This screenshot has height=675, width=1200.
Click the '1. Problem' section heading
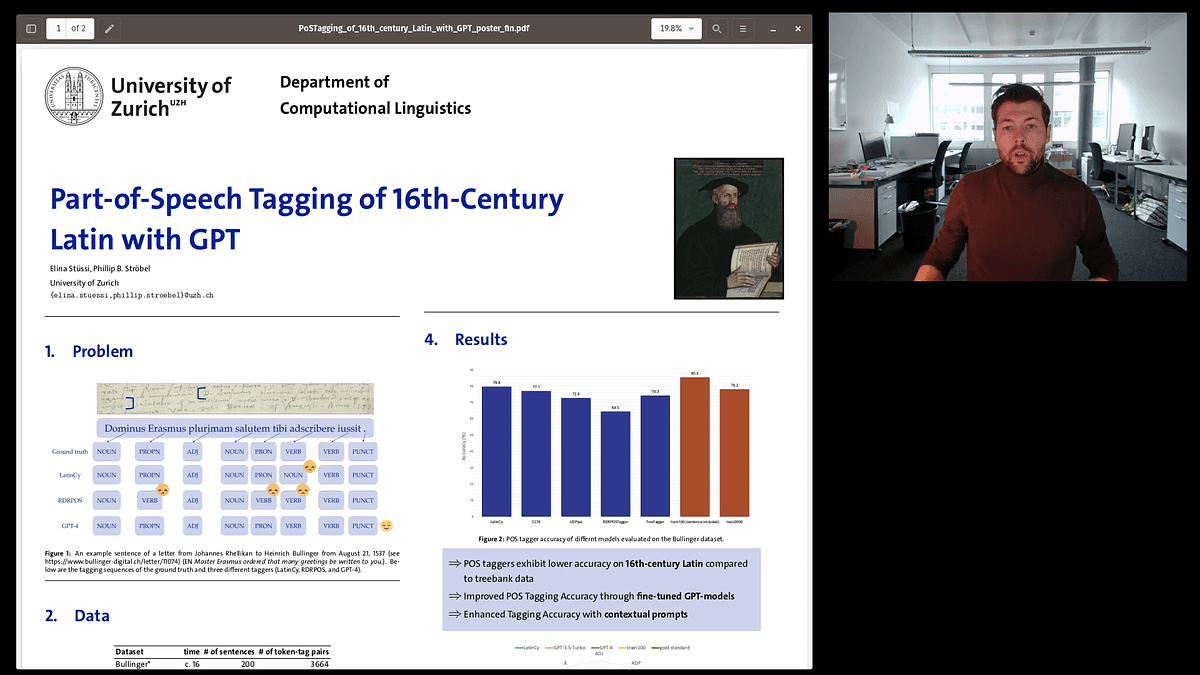(x=89, y=351)
